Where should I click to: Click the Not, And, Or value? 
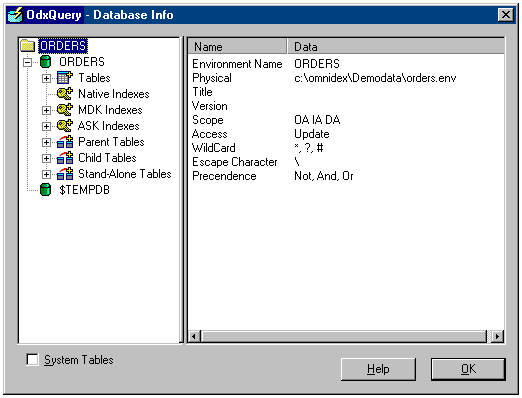pyautogui.click(x=324, y=176)
